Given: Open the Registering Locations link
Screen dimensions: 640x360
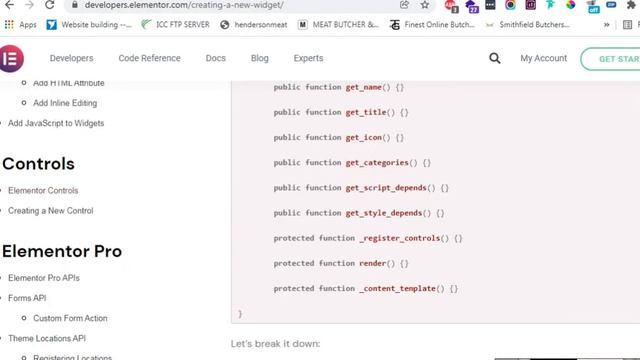Looking at the screenshot, I should pyautogui.click(x=72, y=357).
